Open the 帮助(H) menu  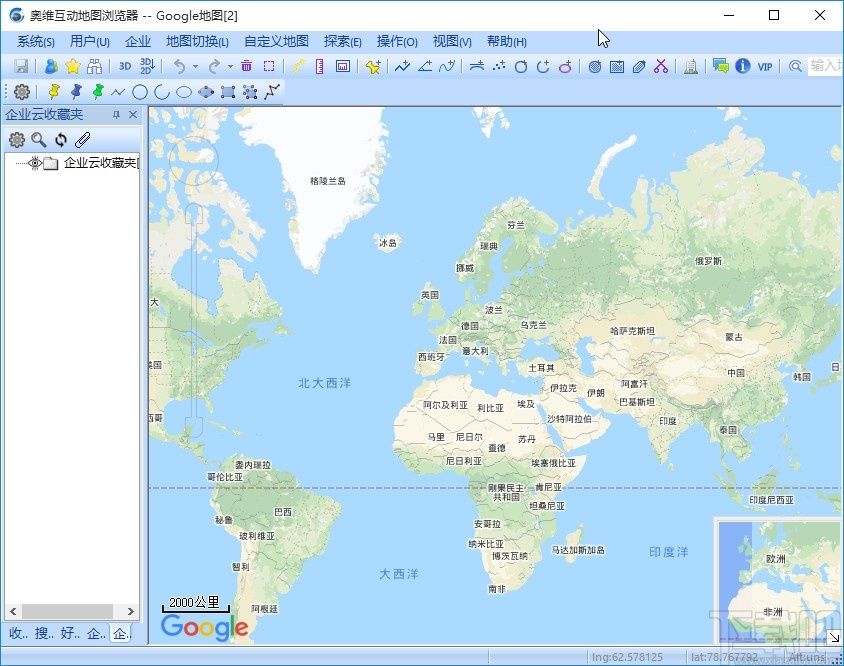[507, 41]
